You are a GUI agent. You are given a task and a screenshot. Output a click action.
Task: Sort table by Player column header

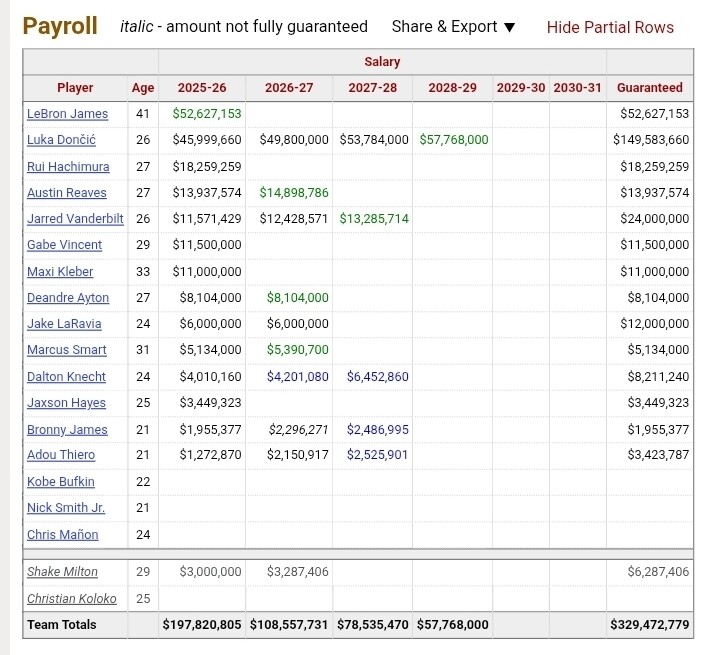coord(75,88)
